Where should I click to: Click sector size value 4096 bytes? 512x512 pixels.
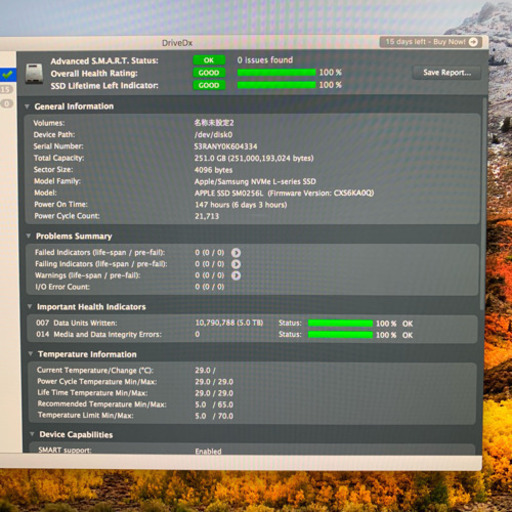(x=213, y=170)
